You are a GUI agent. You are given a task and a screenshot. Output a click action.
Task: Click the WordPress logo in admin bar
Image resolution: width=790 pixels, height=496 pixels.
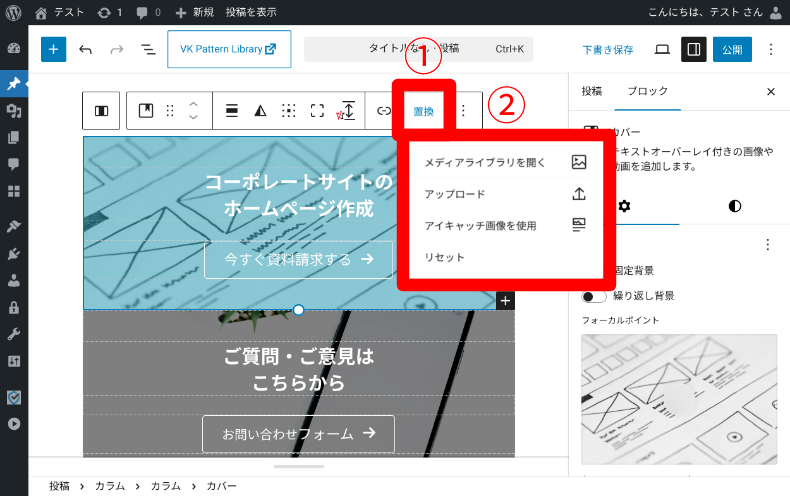click(14, 12)
